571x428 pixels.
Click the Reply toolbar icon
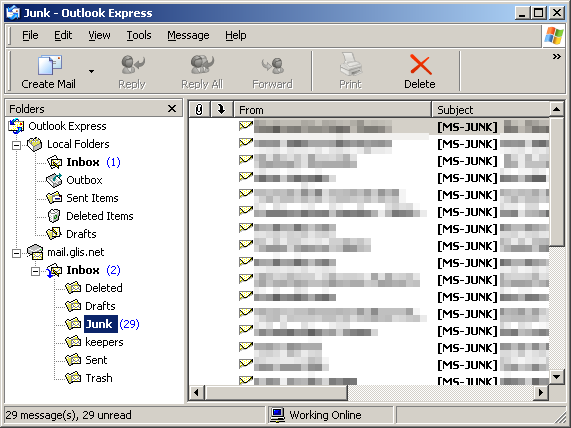tap(133, 64)
